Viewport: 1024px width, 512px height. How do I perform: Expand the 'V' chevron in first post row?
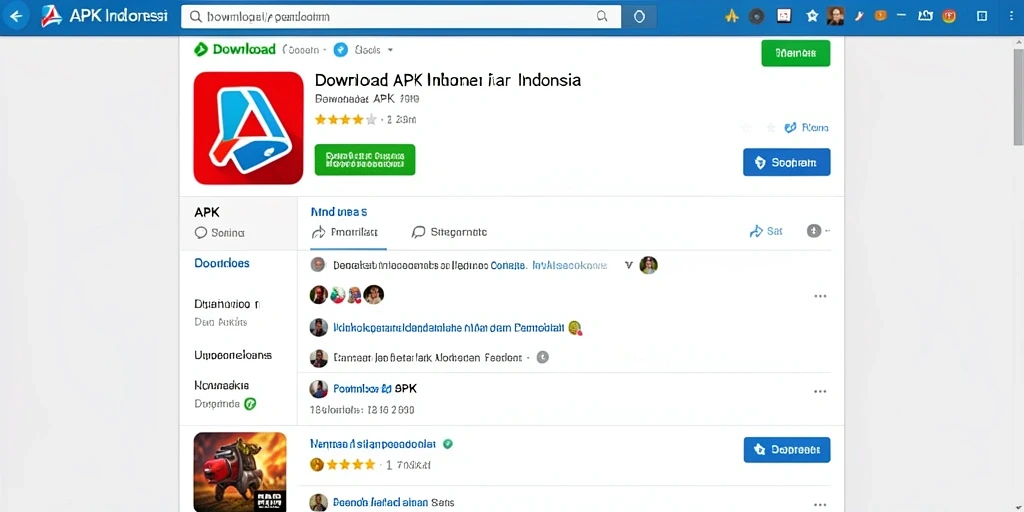click(628, 266)
